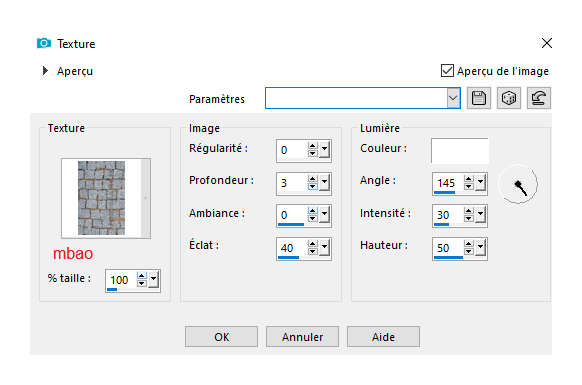582x385 pixels.
Task: Click inside the Hauteur value field
Action: click(x=448, y=248)
